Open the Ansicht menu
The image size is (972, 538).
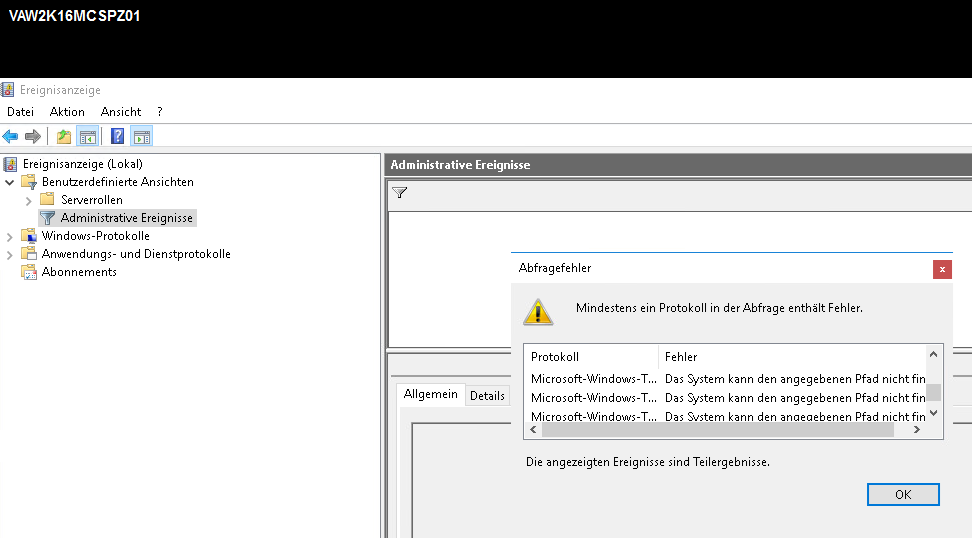click(121, 112)
